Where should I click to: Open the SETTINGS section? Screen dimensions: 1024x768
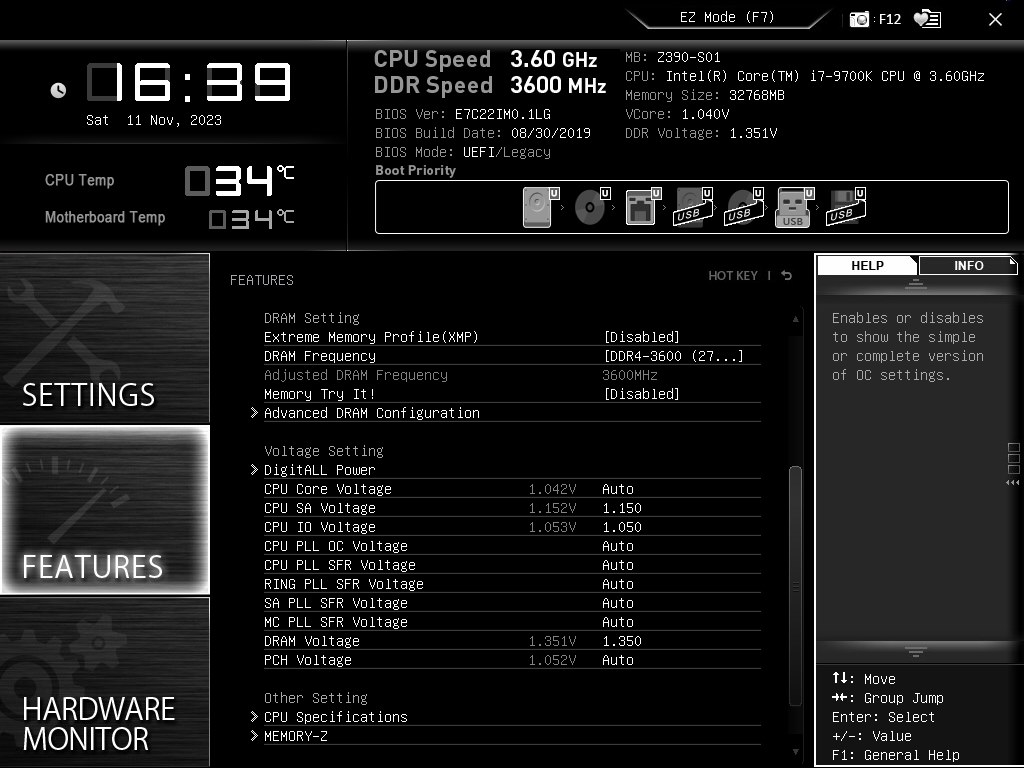pos(105,338)
